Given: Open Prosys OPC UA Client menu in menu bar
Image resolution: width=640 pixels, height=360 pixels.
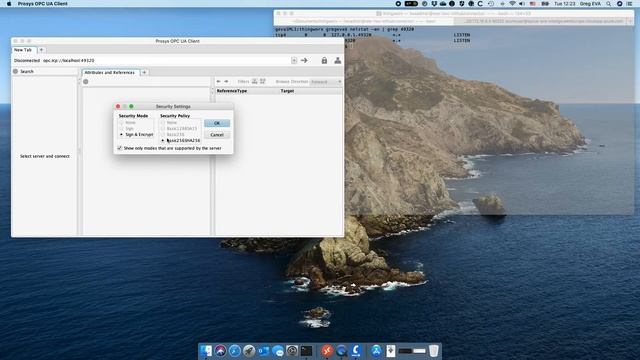Looking at the screenshot, I should click(42, 4).
